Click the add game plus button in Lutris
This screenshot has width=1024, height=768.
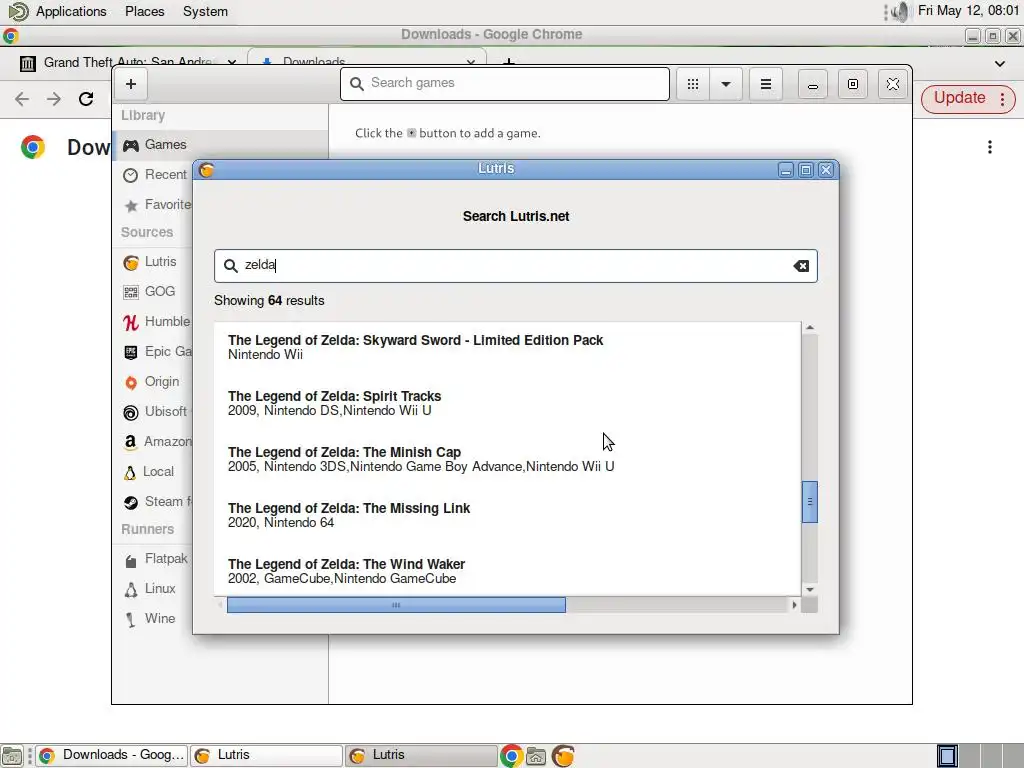tap(131, 84)
